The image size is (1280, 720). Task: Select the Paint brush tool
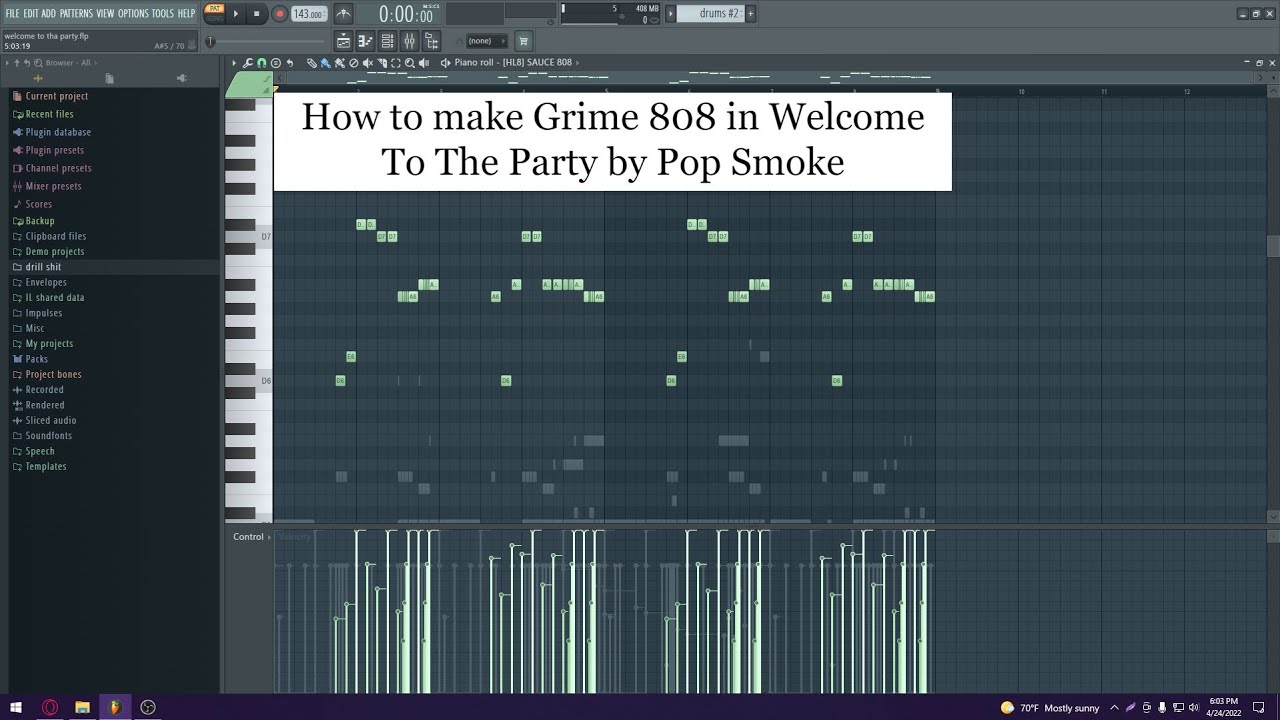[x=325, y=63]
